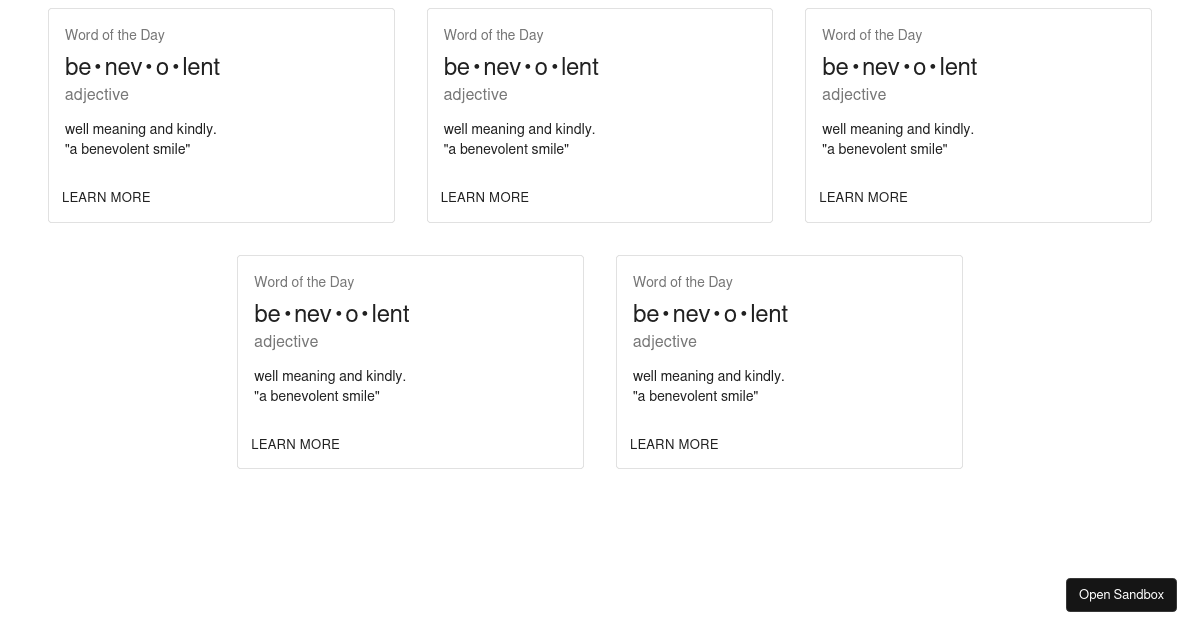Viewport: 1200px width, 630px height.
Task: Click 'Word of the Day' label in top-left card
Action: pos(115,35)
